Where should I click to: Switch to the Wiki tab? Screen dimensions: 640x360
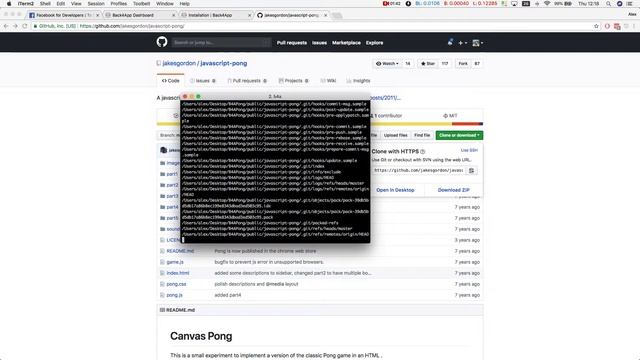click(328, 81)
